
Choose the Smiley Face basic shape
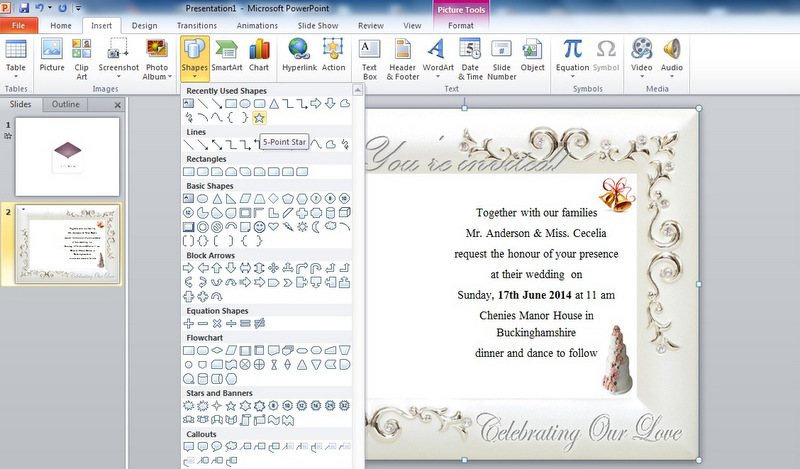259,227
